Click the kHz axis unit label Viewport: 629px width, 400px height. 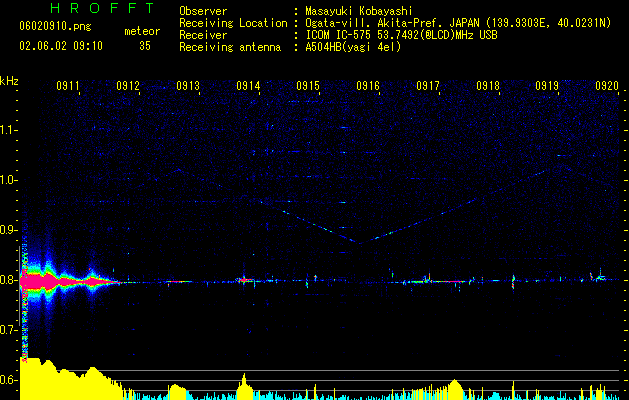pos(9,81)
